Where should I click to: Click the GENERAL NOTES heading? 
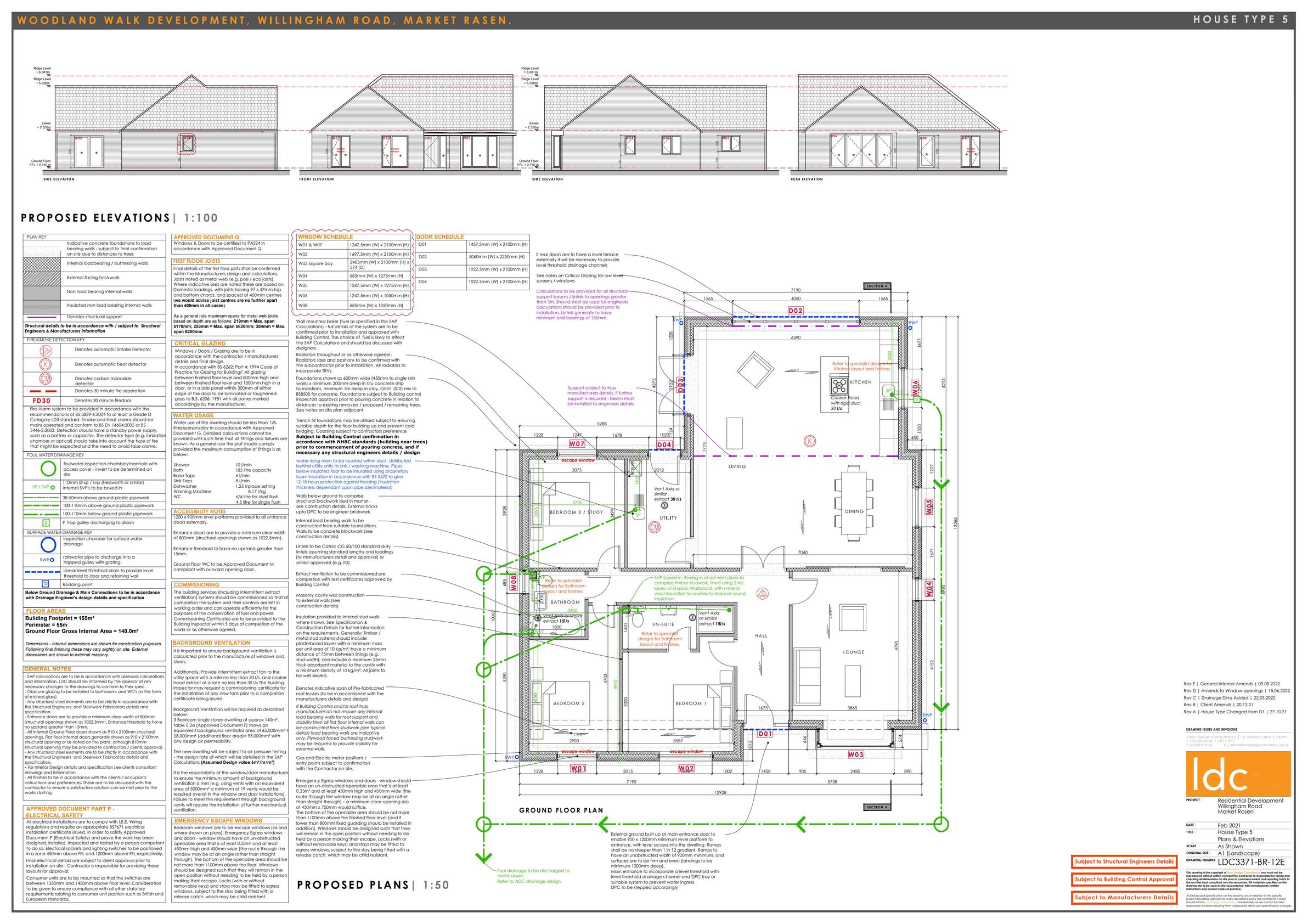click(47, 669)
